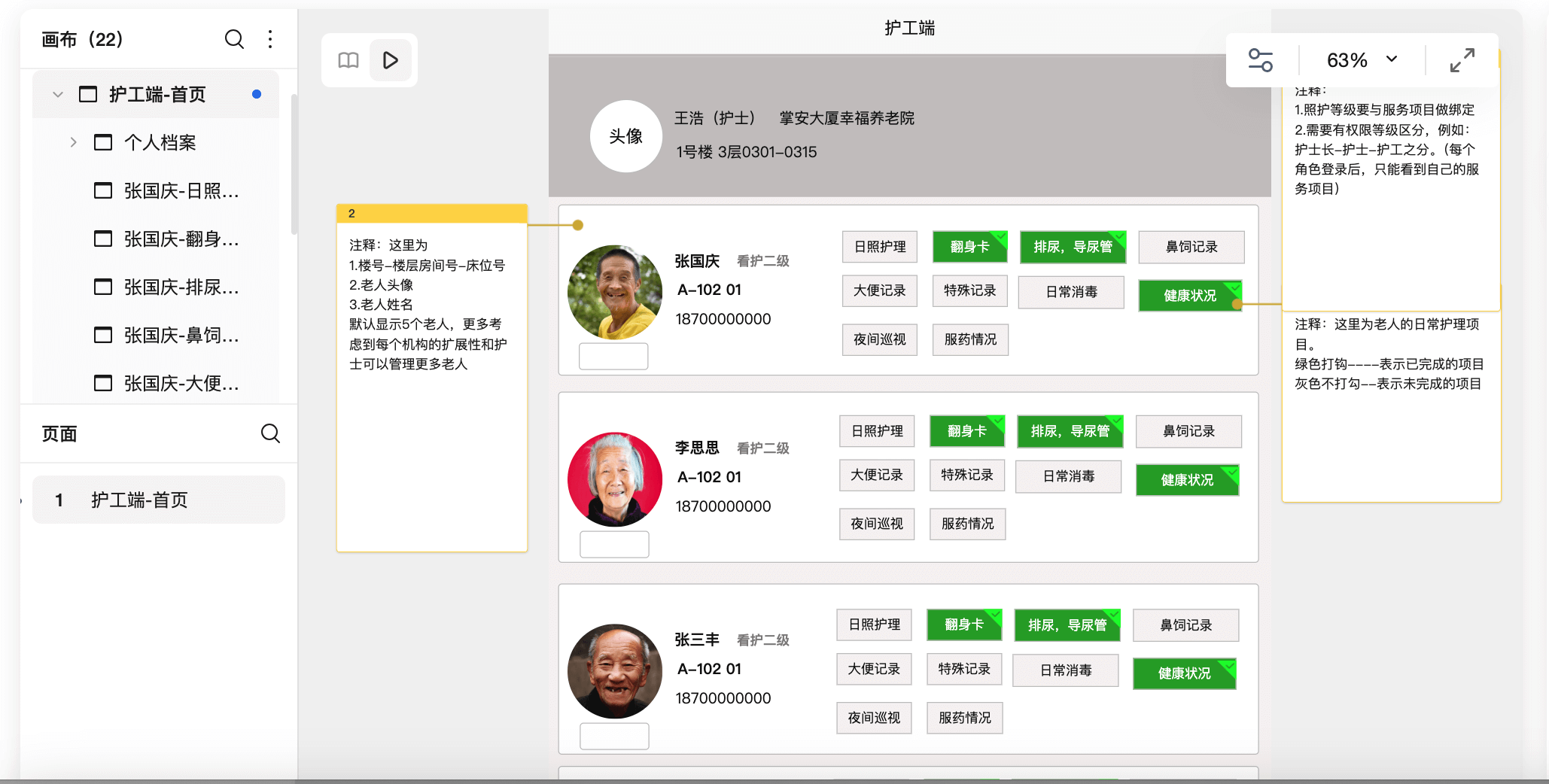
Task: Click the 护工端 page title
Action: [x=909, y=28]
